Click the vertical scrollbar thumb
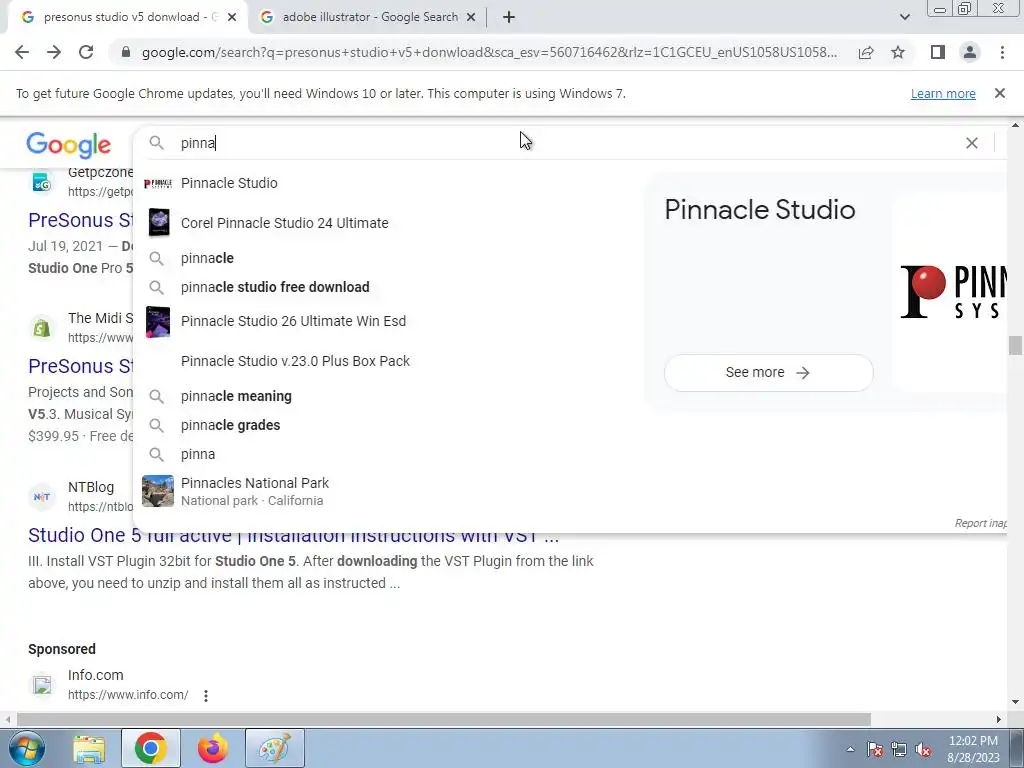This screenshot has height=768, width=1024. [1014, 345]
